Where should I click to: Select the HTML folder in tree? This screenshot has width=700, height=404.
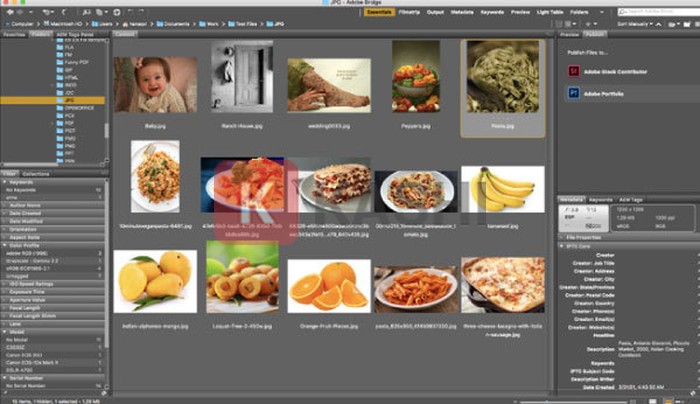(x=67, y=77)
